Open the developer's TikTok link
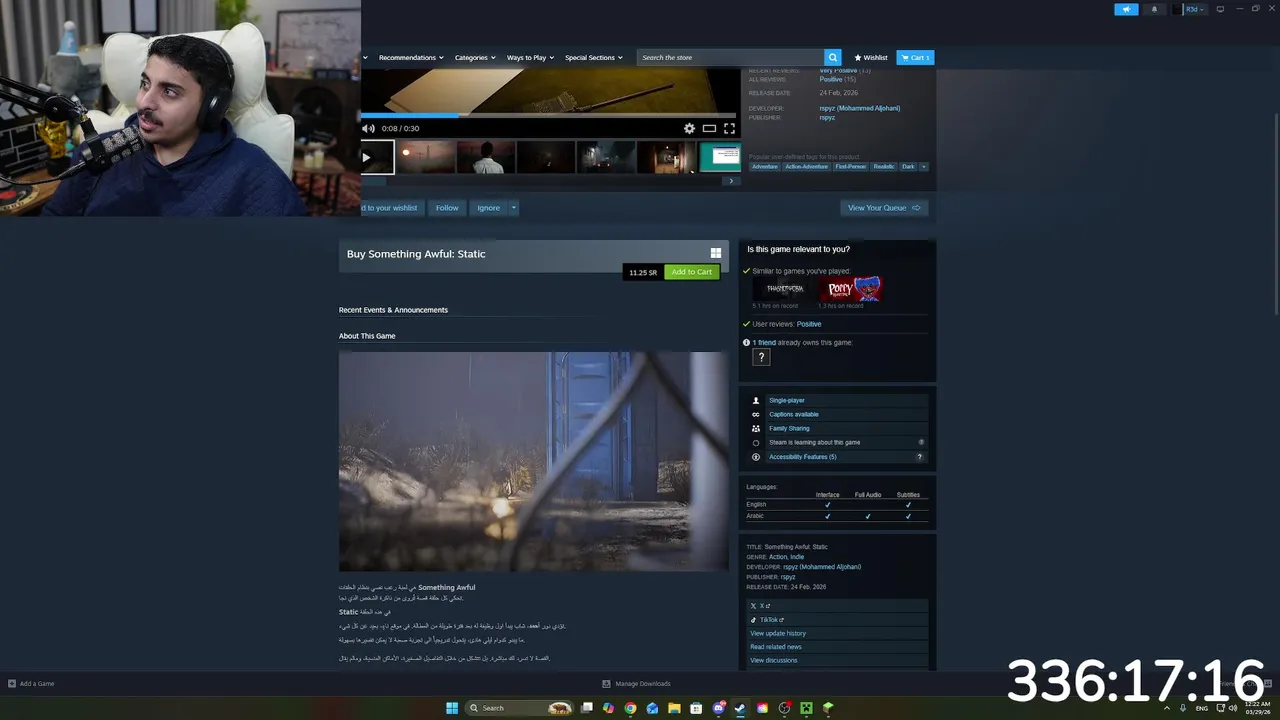The image size is (1280, 720). [x=838, y=620]
